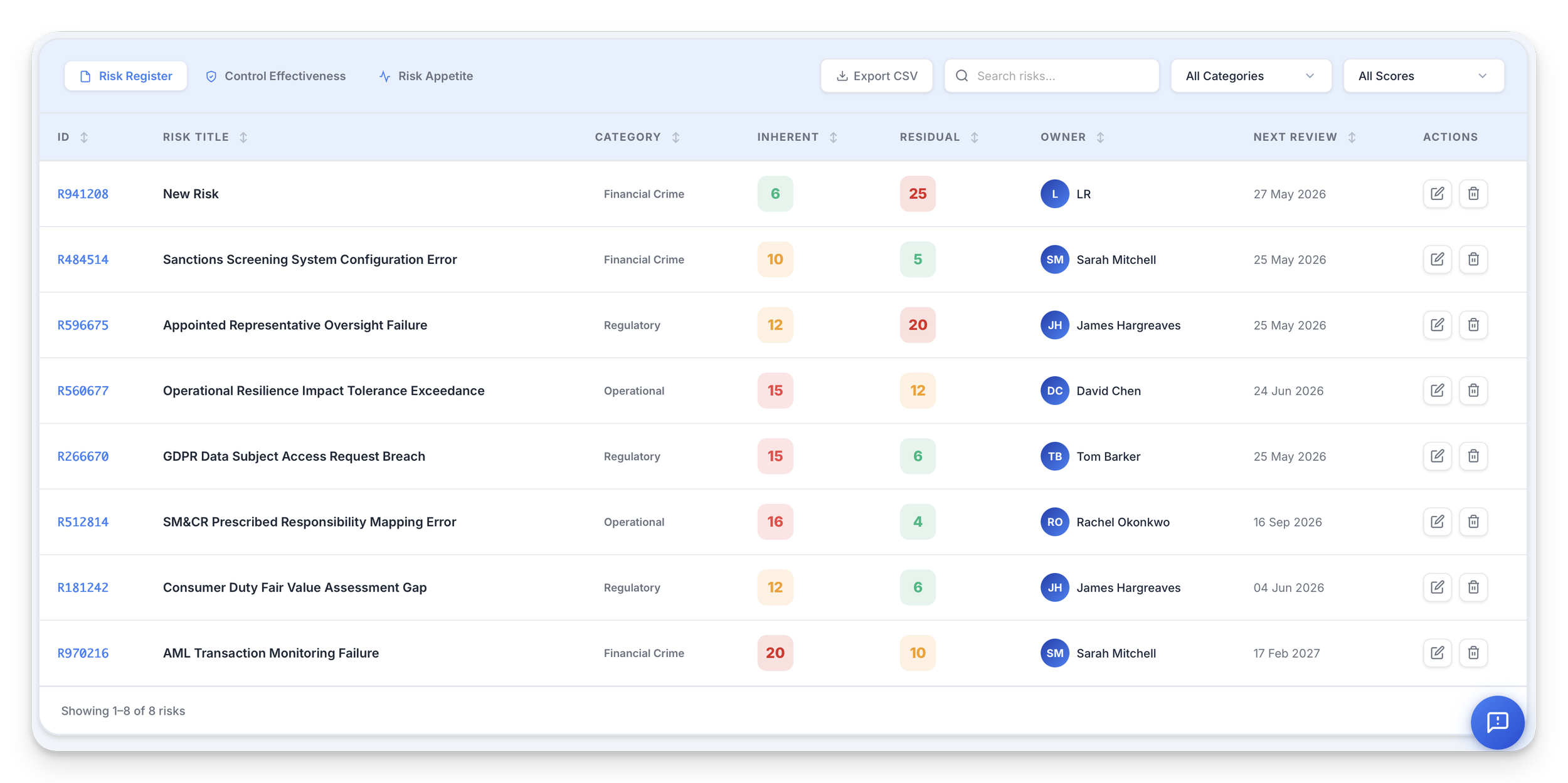Click Sarah Mitchell's avatar badge
The height and width of the screenshot is (783, 1568).
pos(1055,259)
